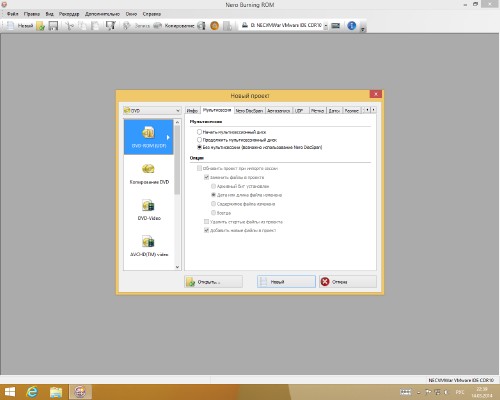Open File Explorer from taskbar
The height and width of the screenshot is (400, 500).
click(56, 392)
